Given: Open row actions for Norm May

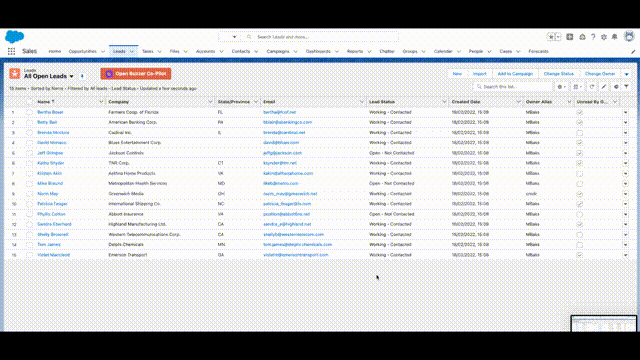Looking at the screenshot, I should click(625, 194).
